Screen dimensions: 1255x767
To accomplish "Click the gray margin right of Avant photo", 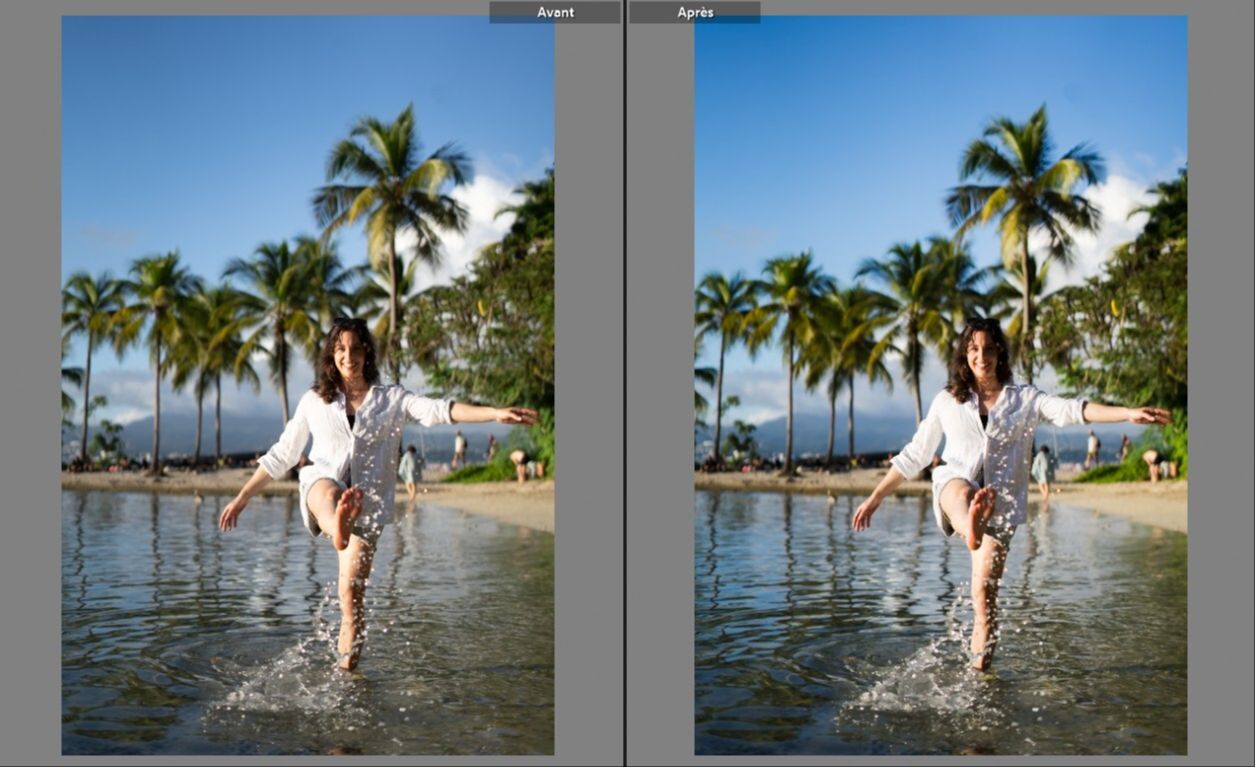I will pos(588,400).
